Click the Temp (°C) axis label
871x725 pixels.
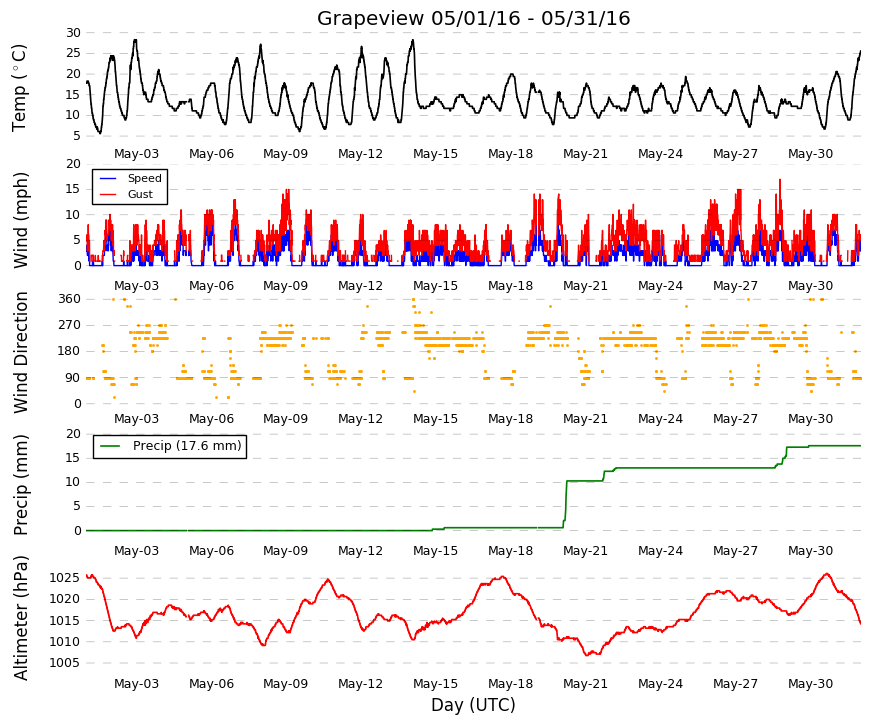(x=19, y=87)
